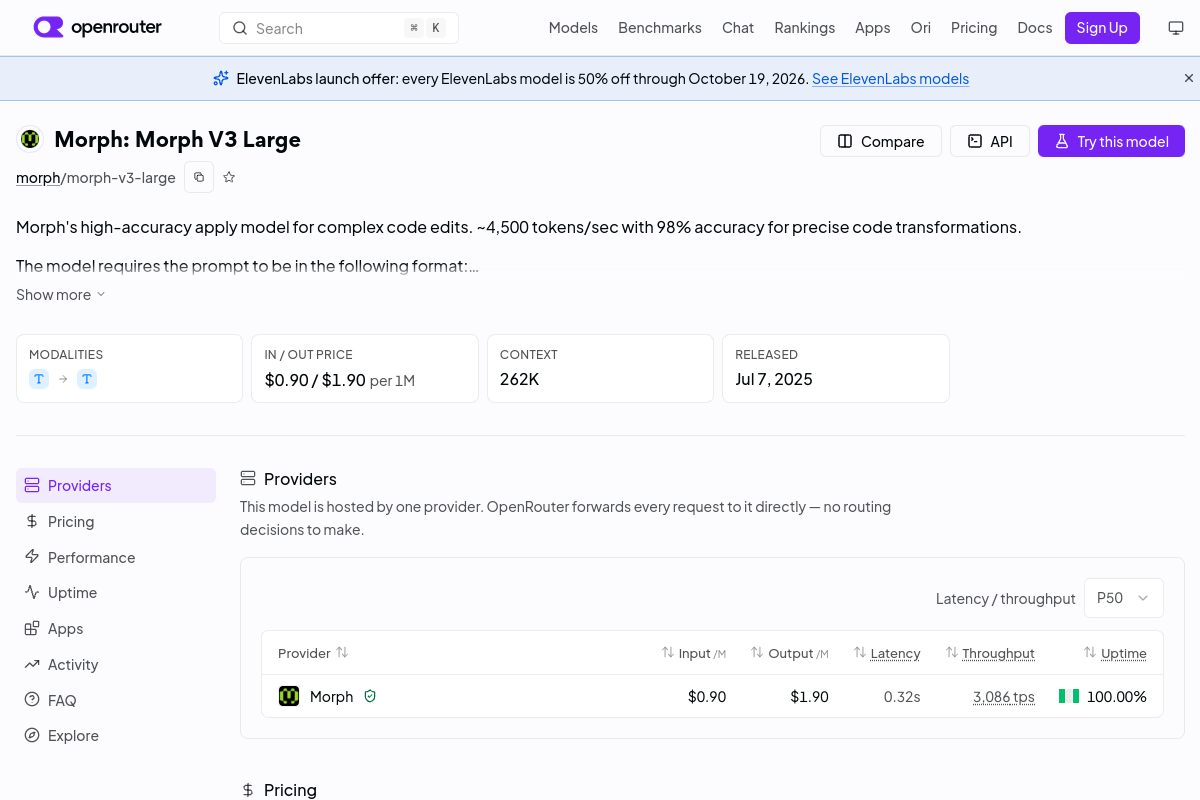1200x800 pixels.
Task: Select Providers in the sidebar
Action: coord(116,486)
